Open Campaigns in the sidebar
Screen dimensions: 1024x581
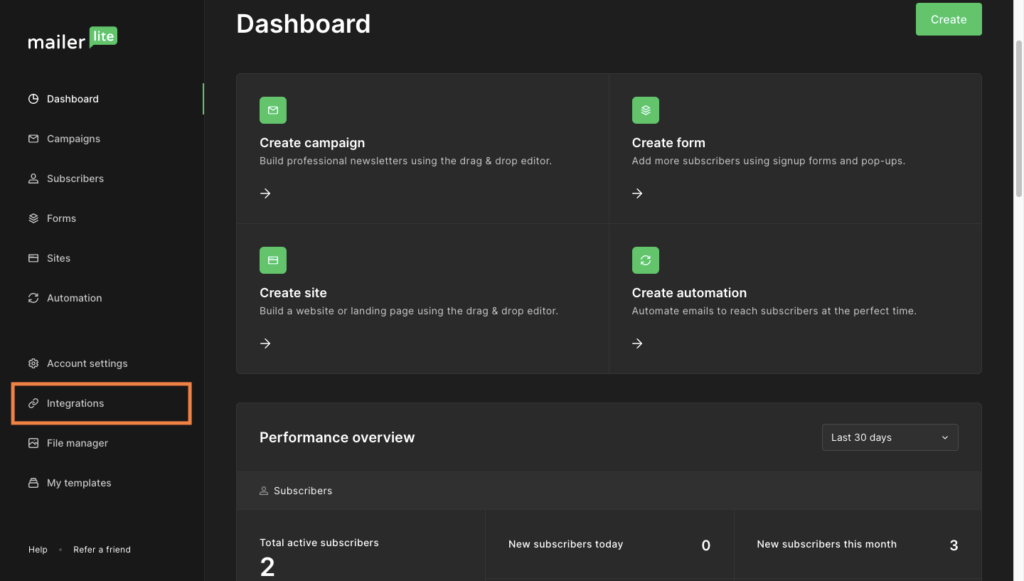pyautogui.click(x=73, y=139)
